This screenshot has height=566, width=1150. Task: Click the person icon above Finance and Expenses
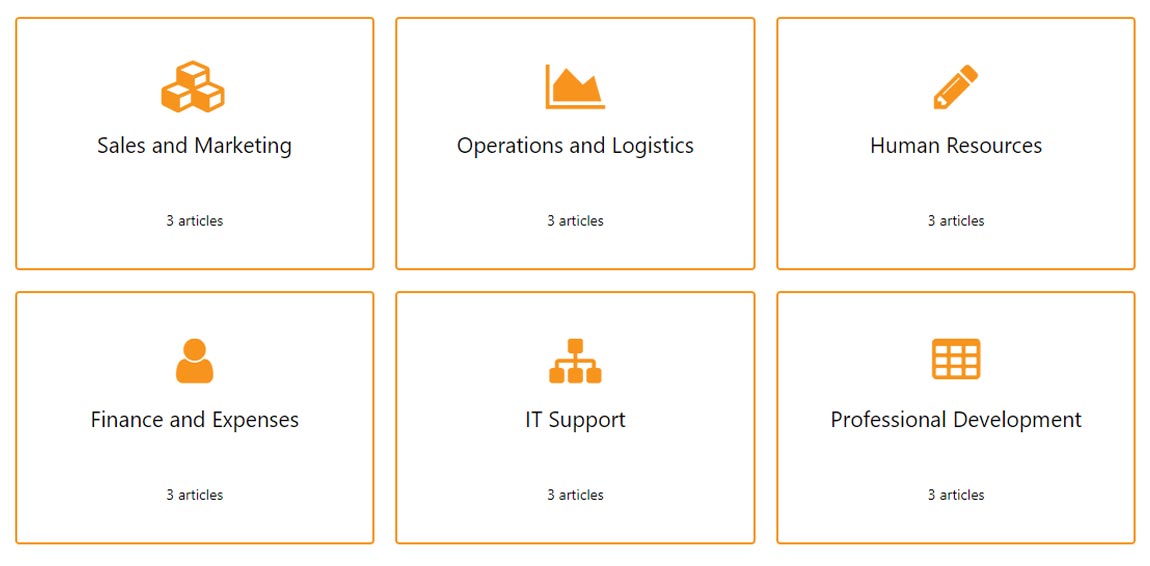click(x=194, y=361)
